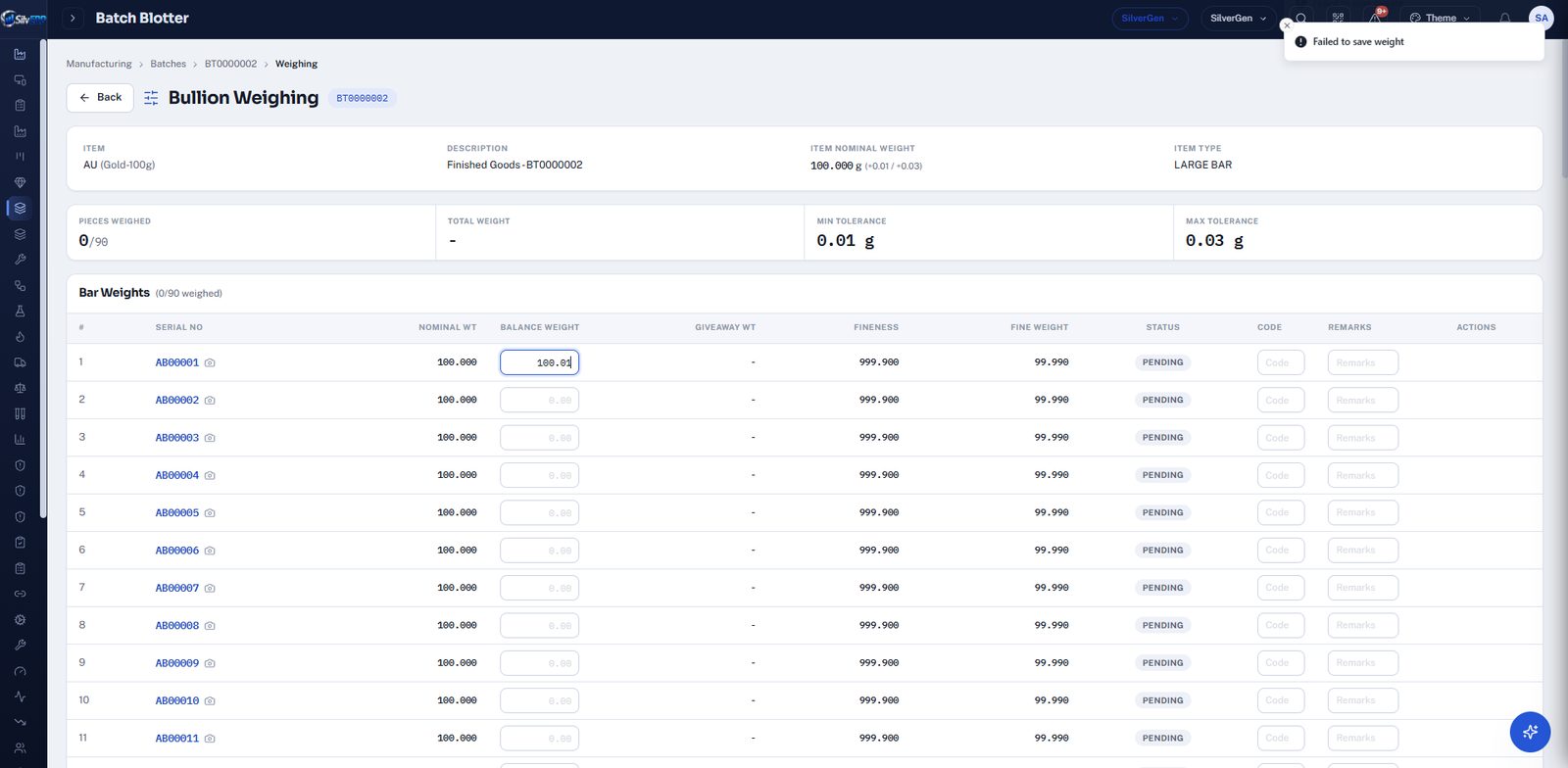Click the camera icon beside AB00004
1568x768 pixels.
click(210, 475)
